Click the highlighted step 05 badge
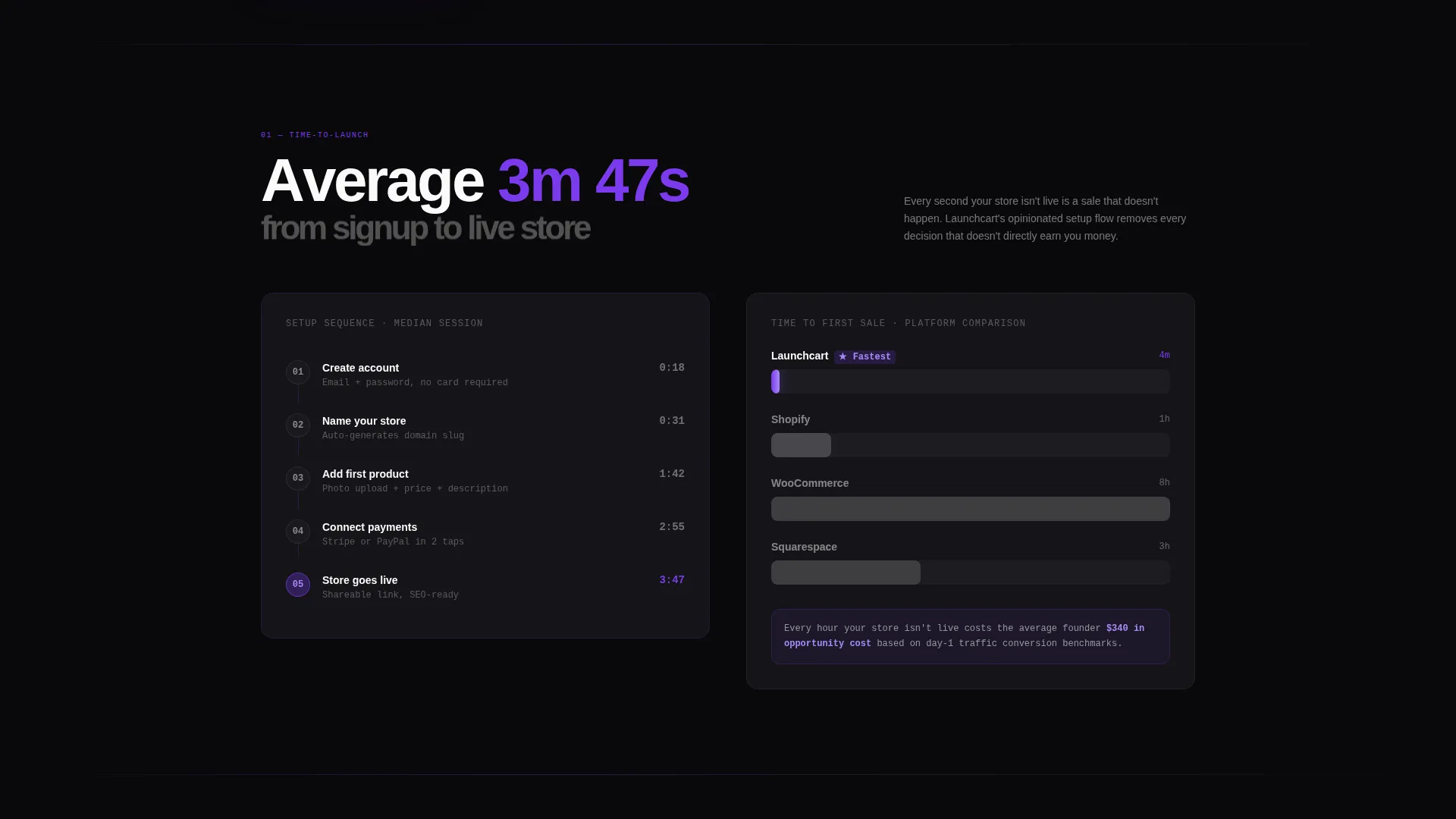Screen dimensions: 1456x819 298,585
